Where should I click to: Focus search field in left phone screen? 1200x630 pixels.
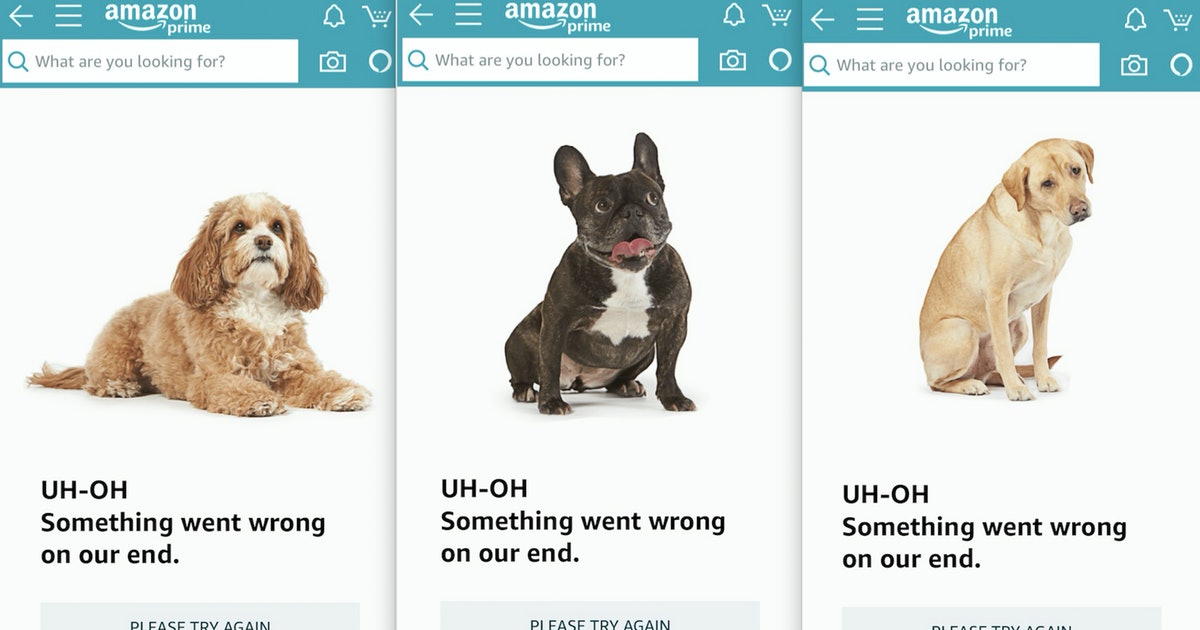(150, 62)
